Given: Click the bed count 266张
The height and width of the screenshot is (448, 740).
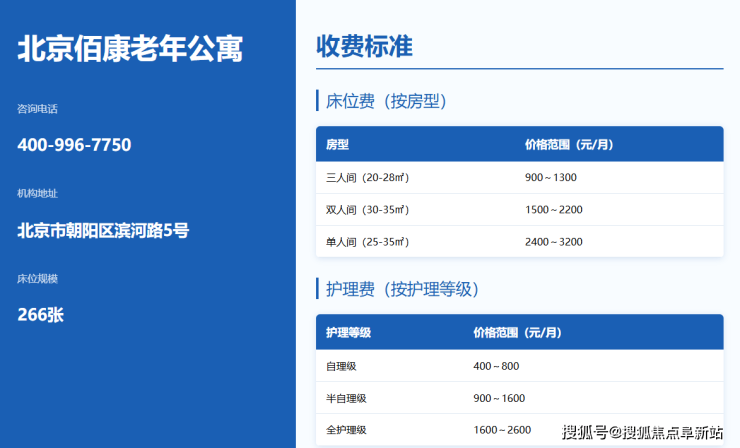Looking at the screenshot, I should tap(41, 315).
